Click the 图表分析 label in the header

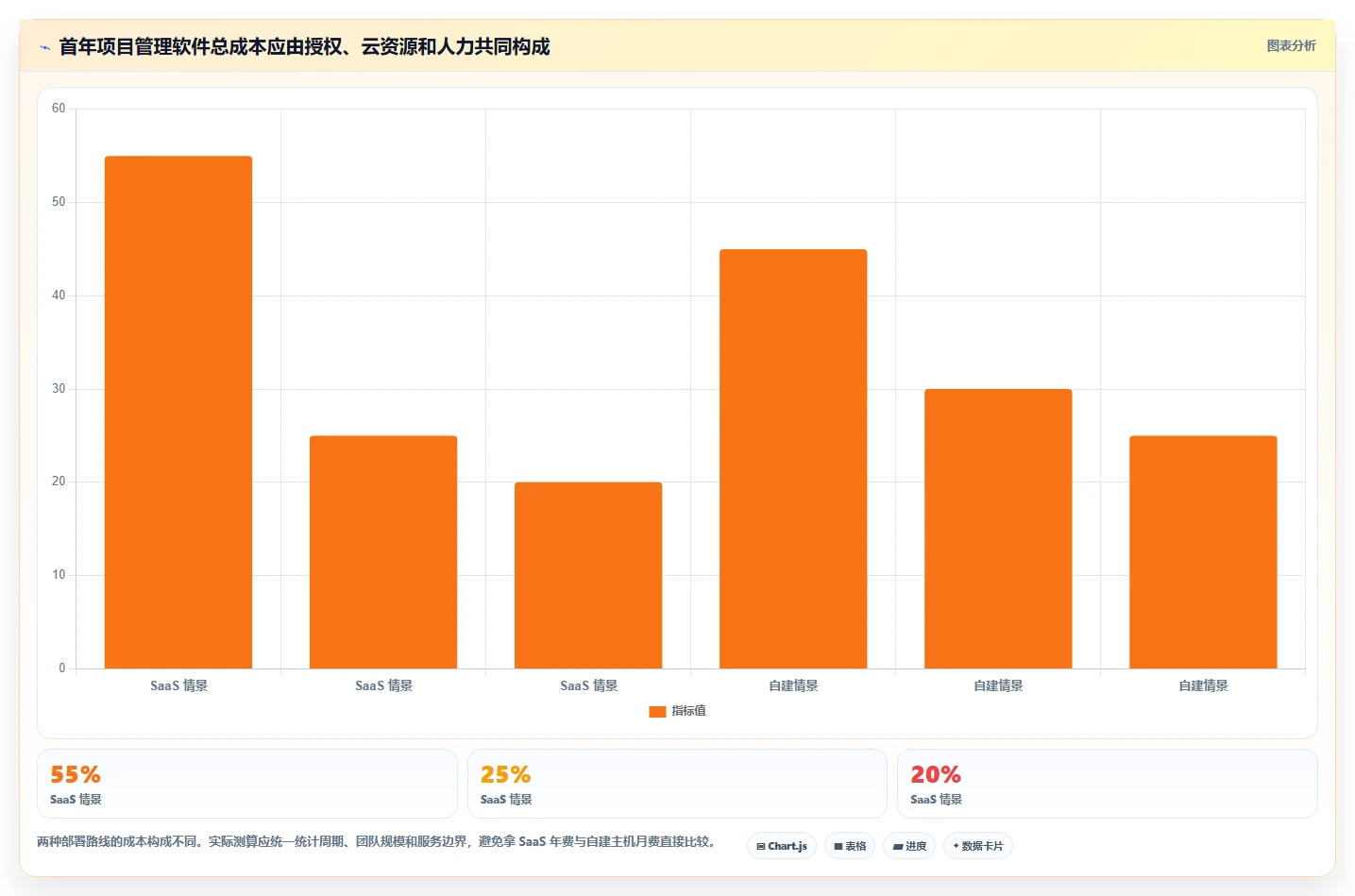coord(1291,45)
